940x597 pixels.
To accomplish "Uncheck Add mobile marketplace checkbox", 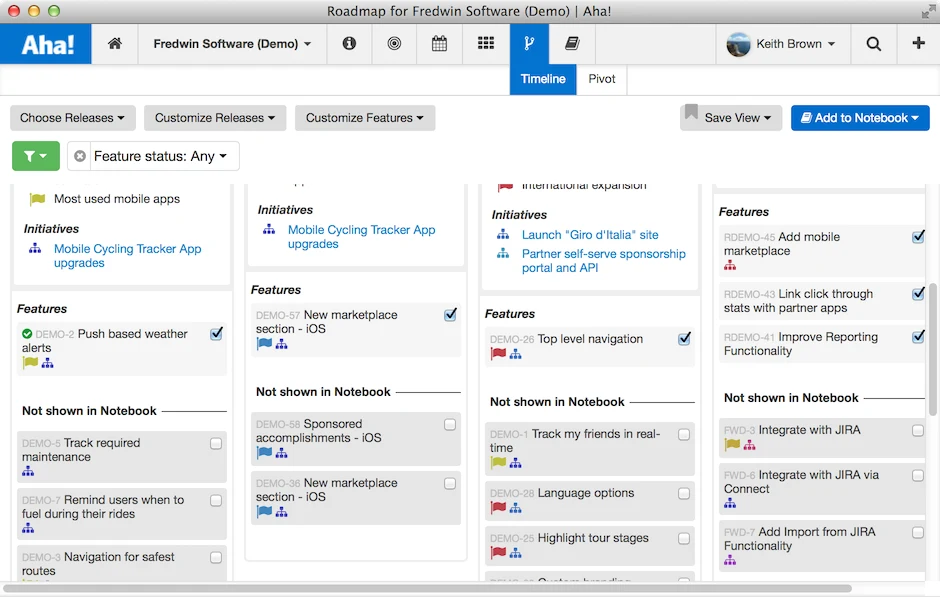I will point(918,237).
